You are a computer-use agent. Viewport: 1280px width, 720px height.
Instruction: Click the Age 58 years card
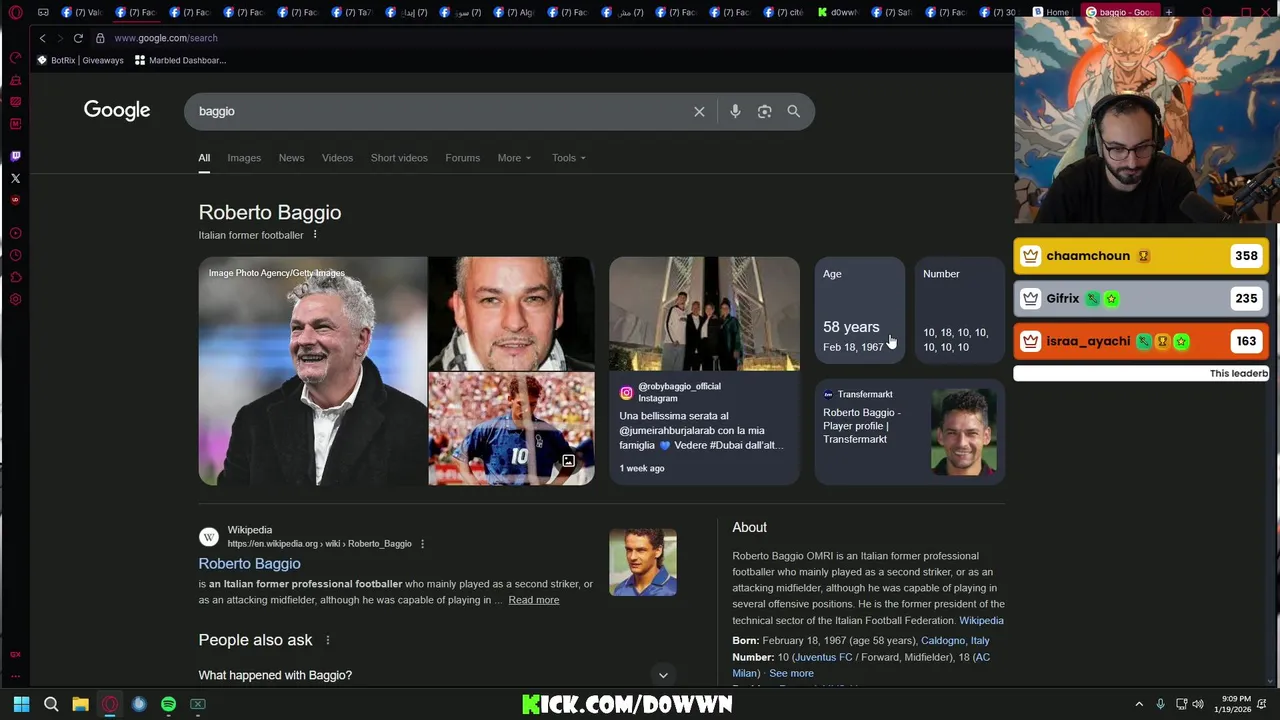pyautogui.click(x=860, y=310)
